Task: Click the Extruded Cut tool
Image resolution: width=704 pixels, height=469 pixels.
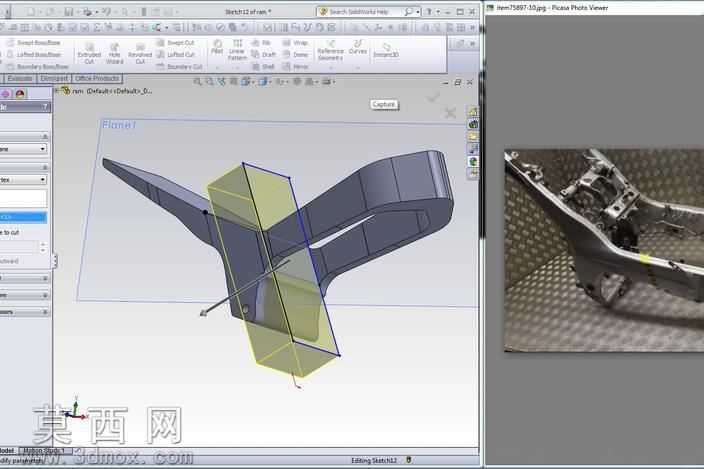Action: pos(89,54)
